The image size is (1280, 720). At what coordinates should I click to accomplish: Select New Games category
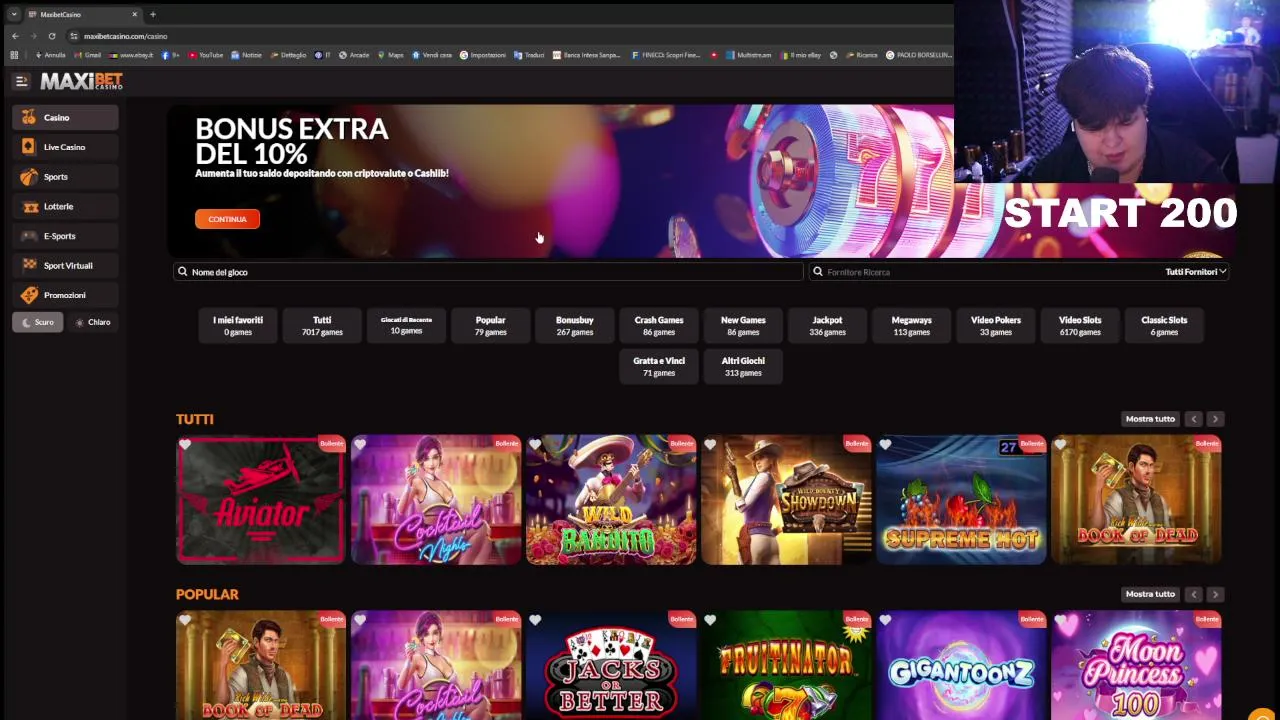(743, 325)
